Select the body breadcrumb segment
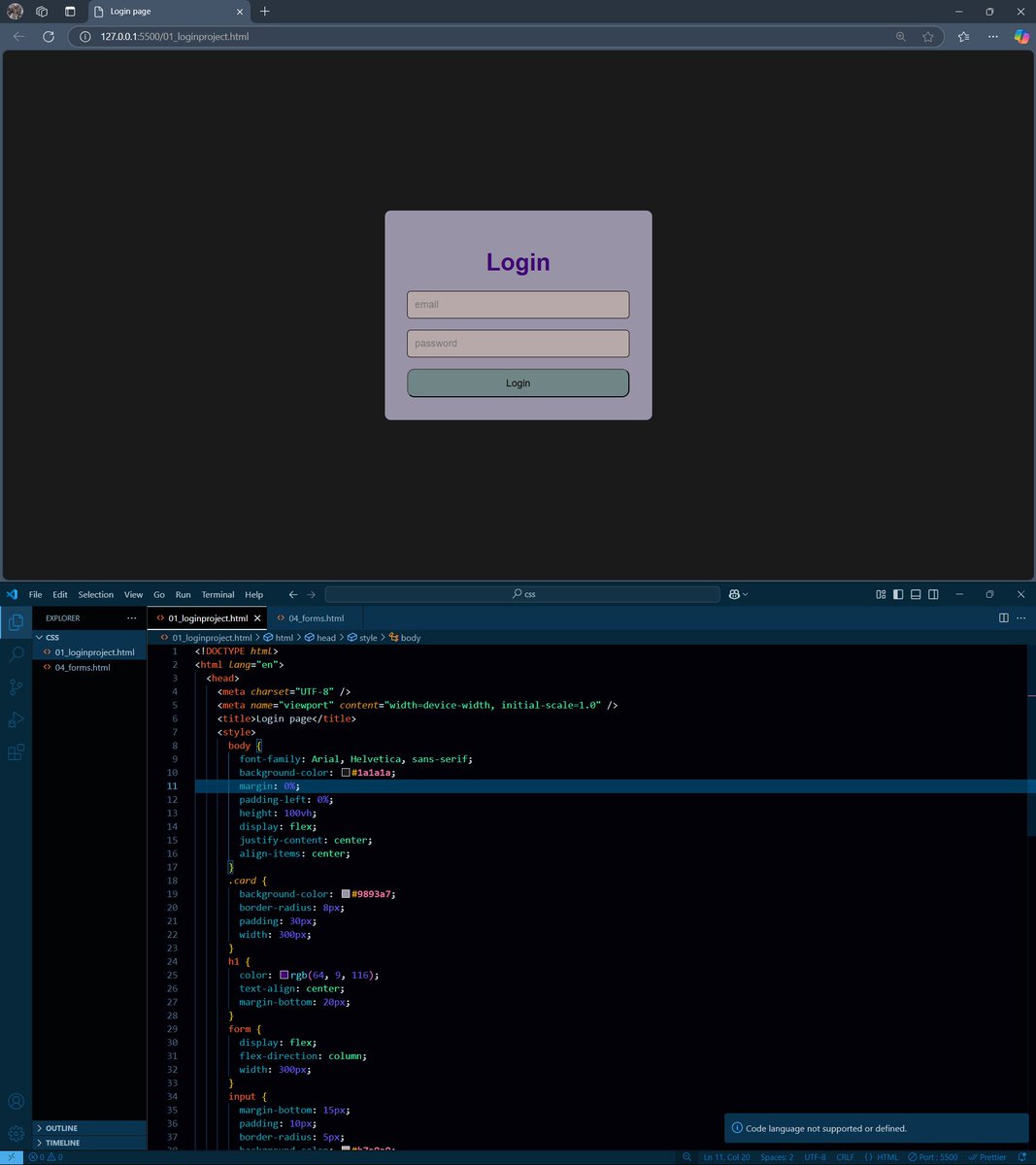The height and width of the screenshot is (1165, 1036). [x=405, y=638]
